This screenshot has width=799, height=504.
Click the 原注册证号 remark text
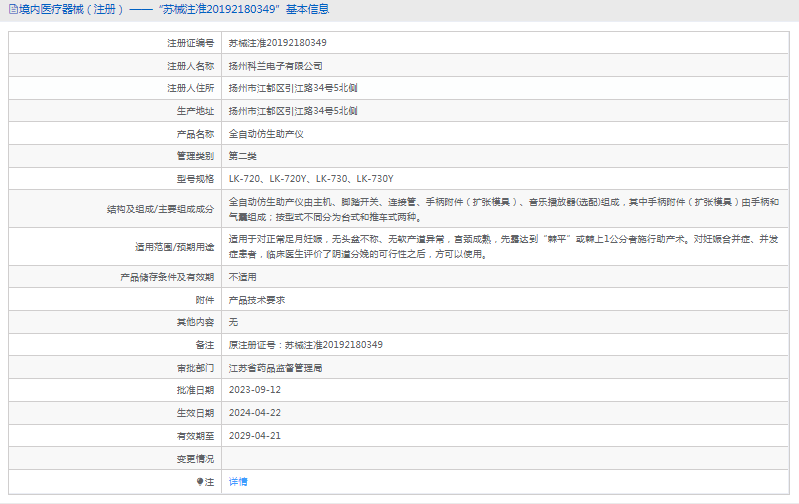pos(305,345)
